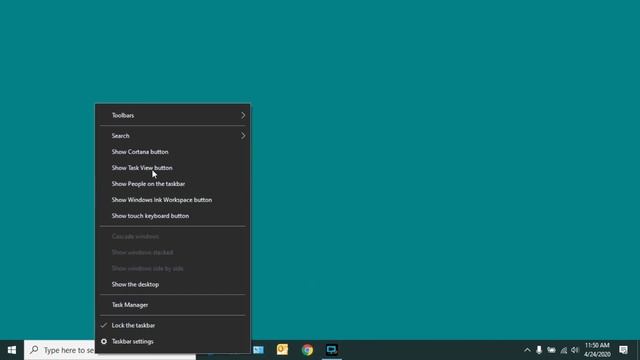This screenshot has height=360, width=640.
Task: Open the clock showing 11:50 AM
Action: coord(597,350)
